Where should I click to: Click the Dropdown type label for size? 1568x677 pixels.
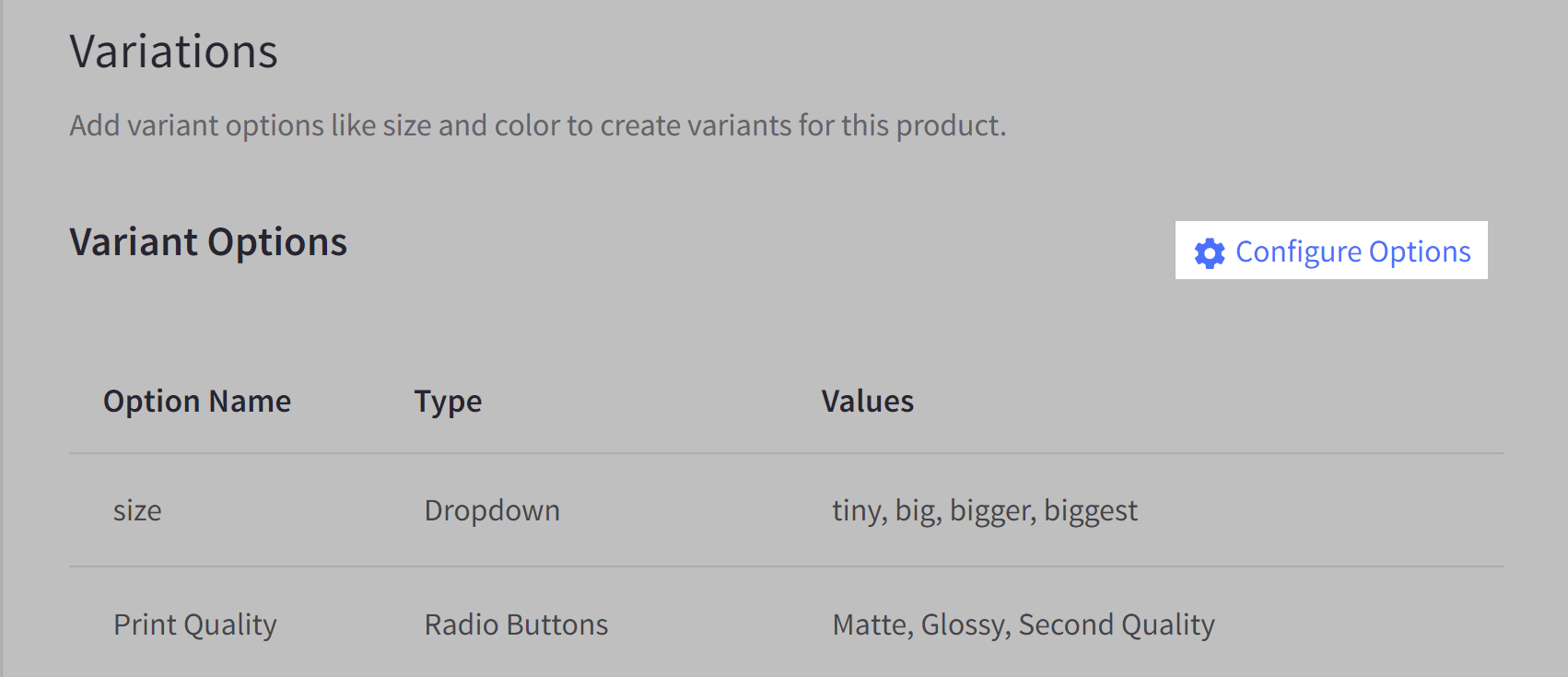point(492,510)
